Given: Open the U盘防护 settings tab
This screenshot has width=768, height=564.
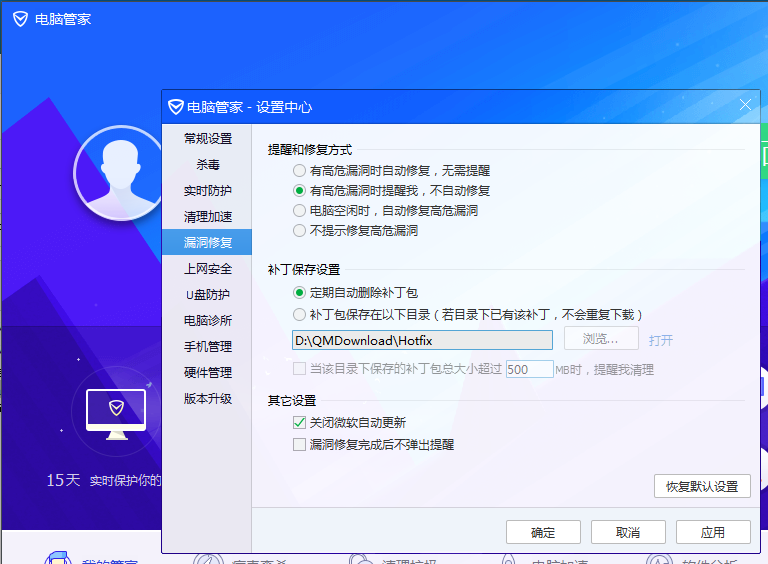Looking at the screenshot, I should click(207, 294).
